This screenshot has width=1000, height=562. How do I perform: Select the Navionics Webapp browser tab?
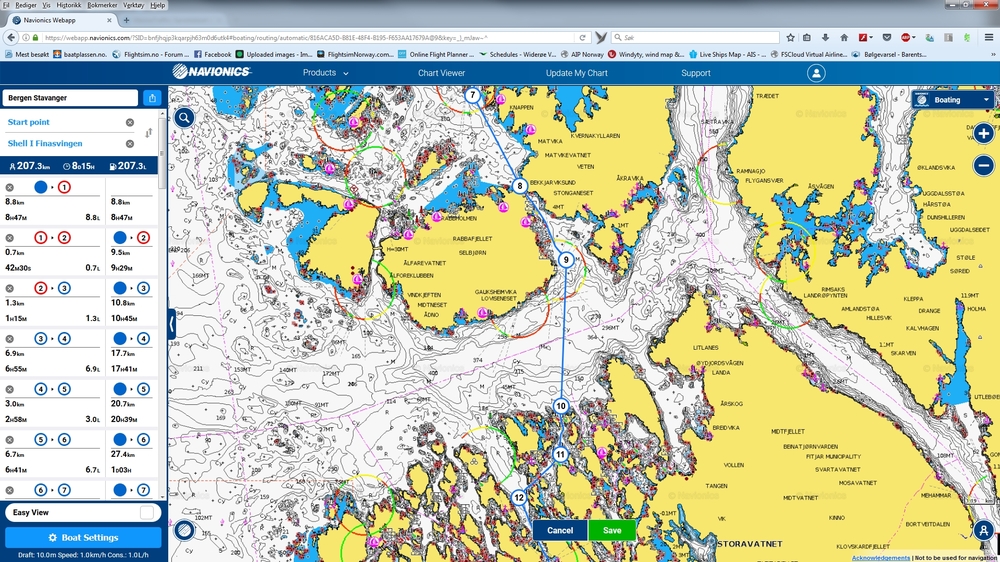(x=62, y=20)
